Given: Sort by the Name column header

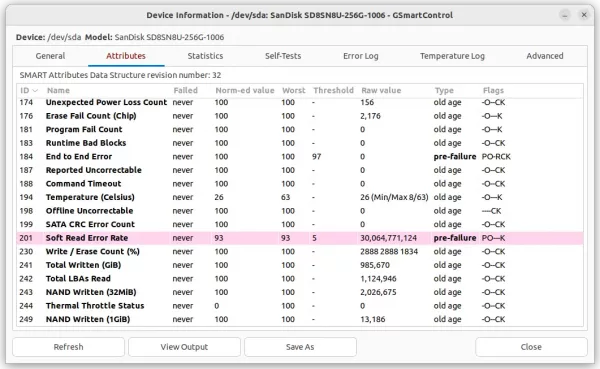Looking at the screenshot, I should [58, 91].
